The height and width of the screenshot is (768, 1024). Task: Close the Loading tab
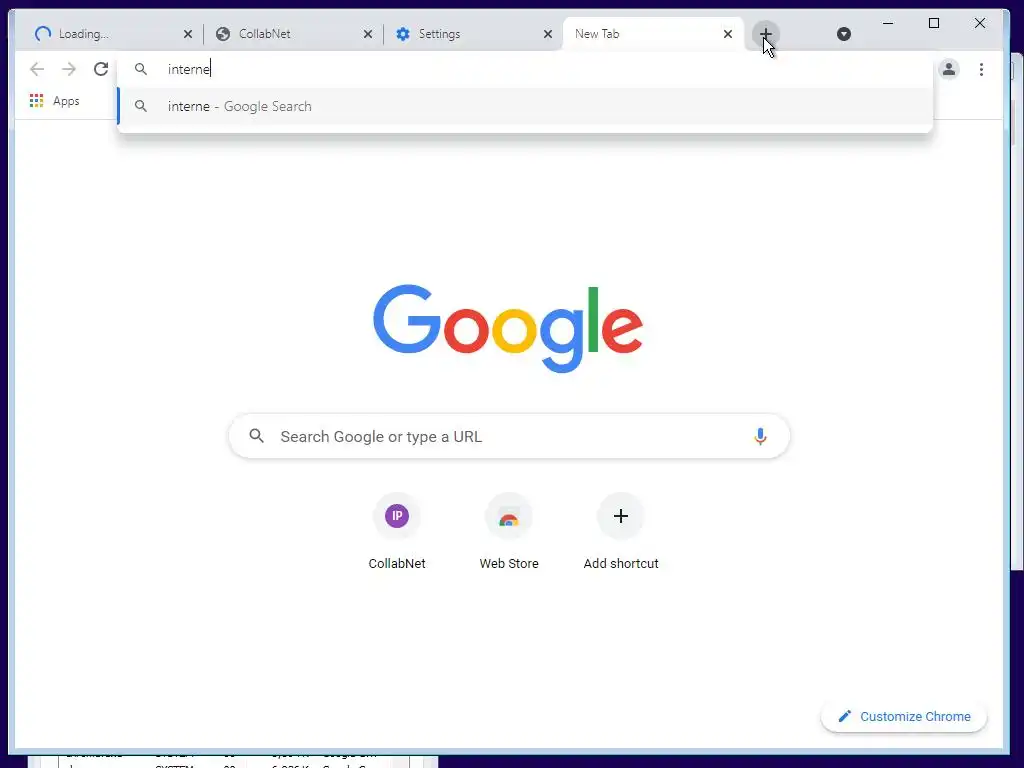tap(187, 34)
